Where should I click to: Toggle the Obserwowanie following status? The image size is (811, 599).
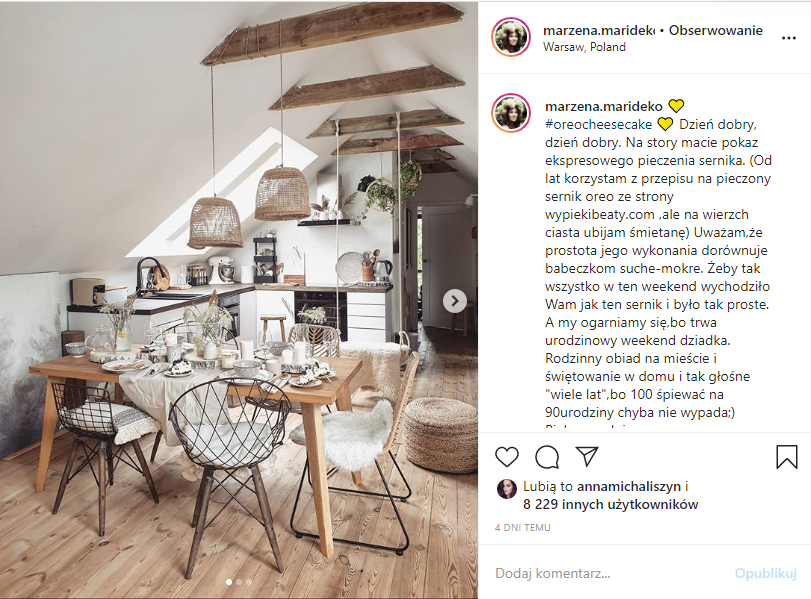[715, 31]
